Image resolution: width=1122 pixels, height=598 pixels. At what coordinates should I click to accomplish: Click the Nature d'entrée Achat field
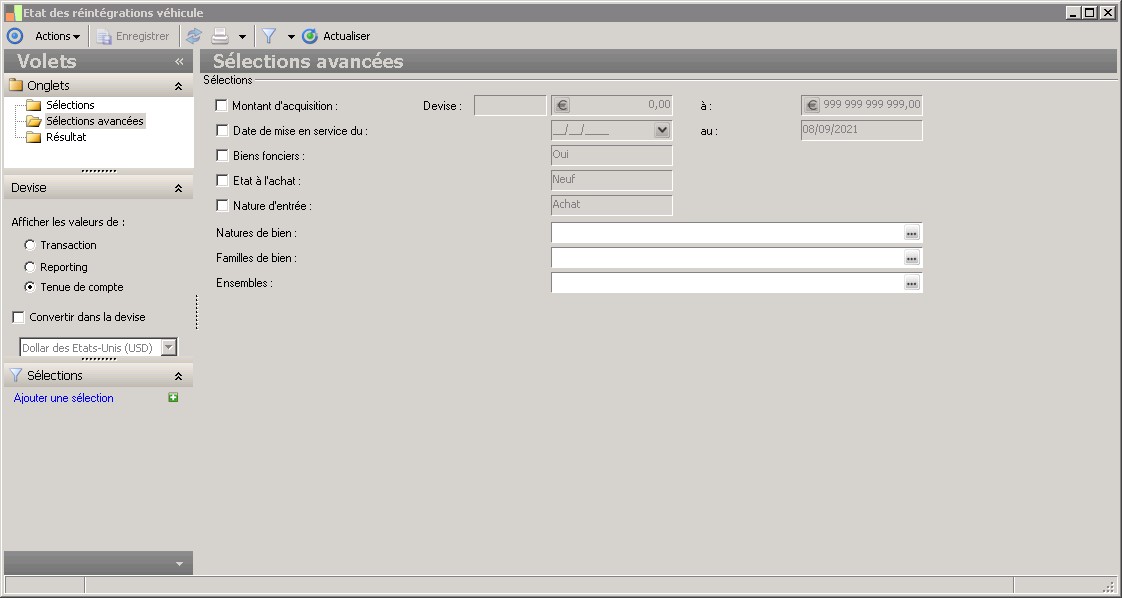point(612,205)
